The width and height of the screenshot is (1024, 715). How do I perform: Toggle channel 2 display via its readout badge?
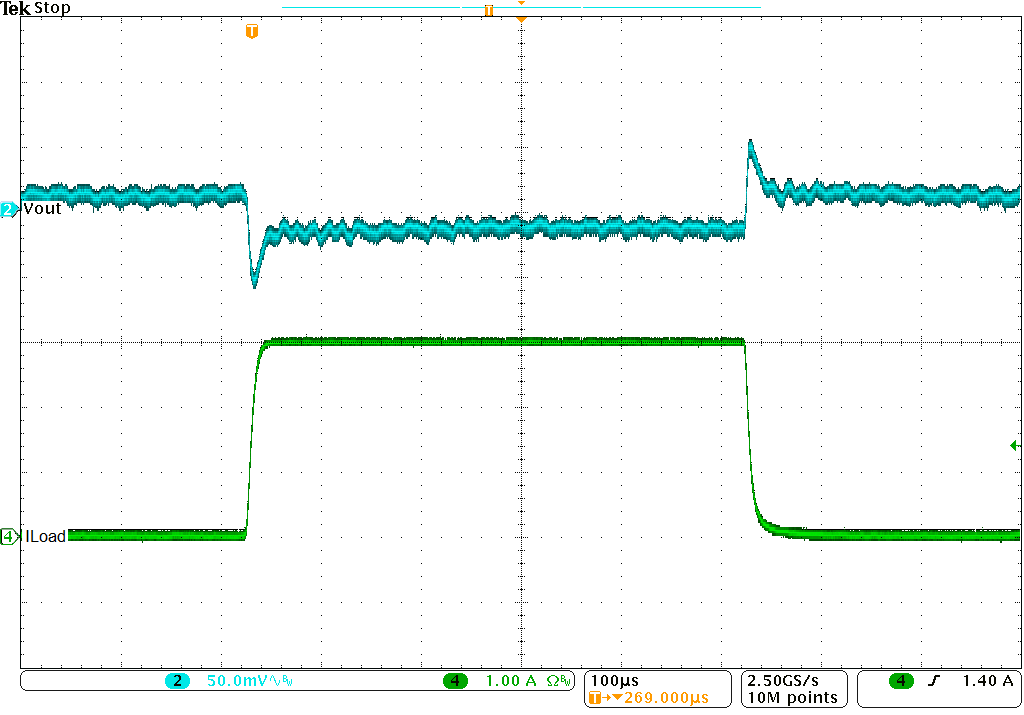coord(175,678)
